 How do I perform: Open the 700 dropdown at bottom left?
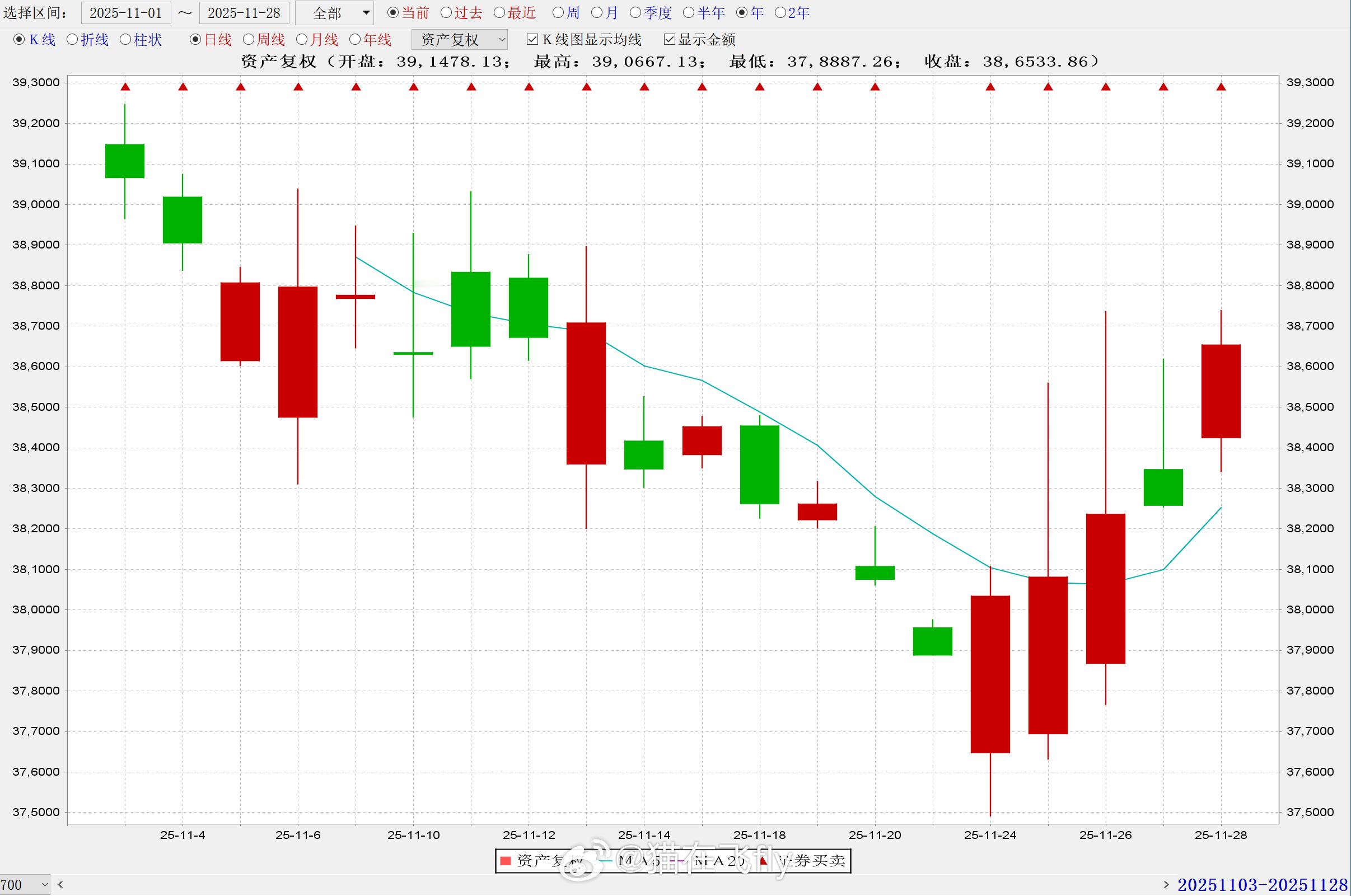pyautogui.click(x=25, y=885)
